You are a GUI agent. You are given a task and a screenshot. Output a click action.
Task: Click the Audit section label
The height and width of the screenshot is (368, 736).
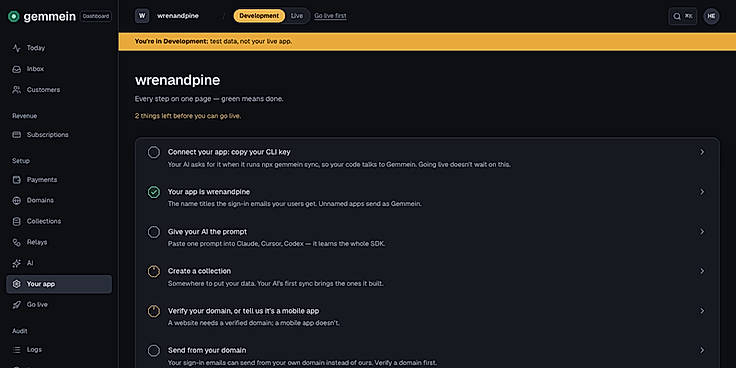(x=20, y=331)
